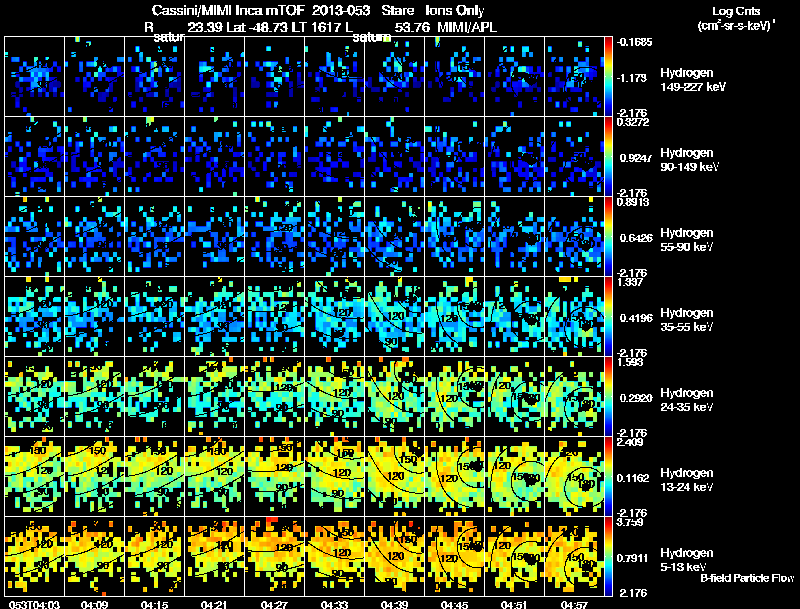Click the 1.337 color scale value

tap(631, 282)
